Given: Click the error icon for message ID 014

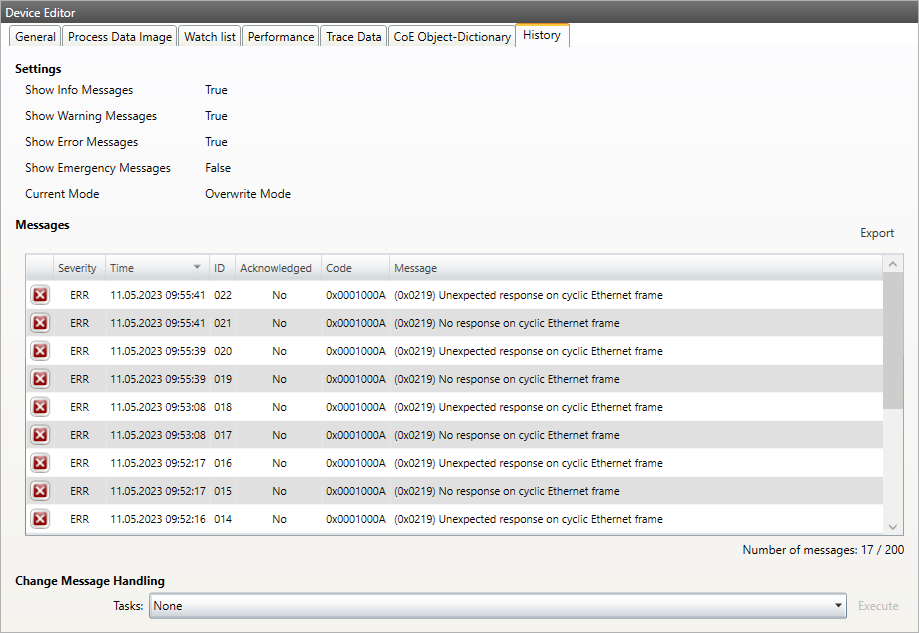Looking at the screenshot, I should [40, 519].
